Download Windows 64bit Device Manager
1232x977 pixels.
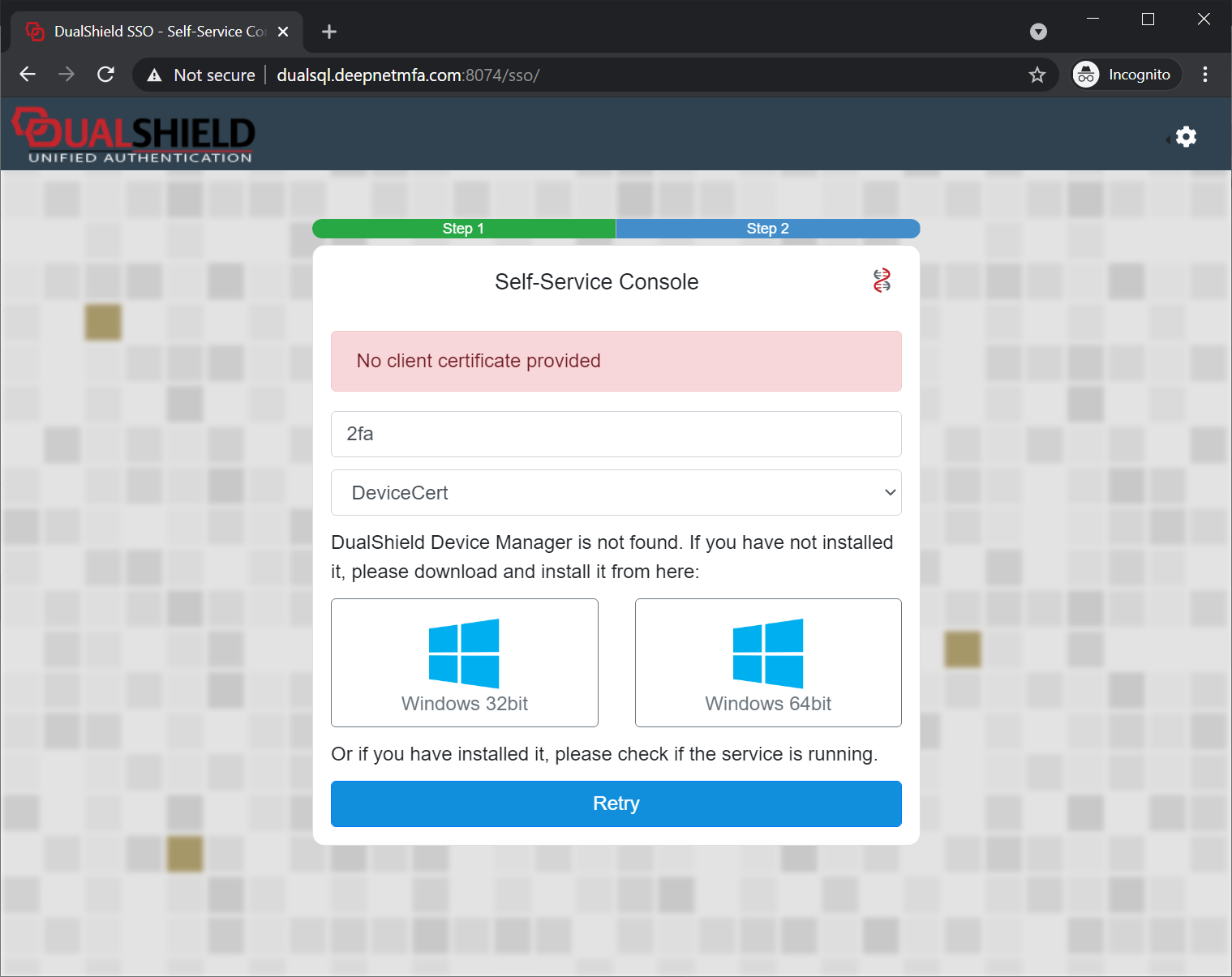pyautogui.click(x=768, y=662)
